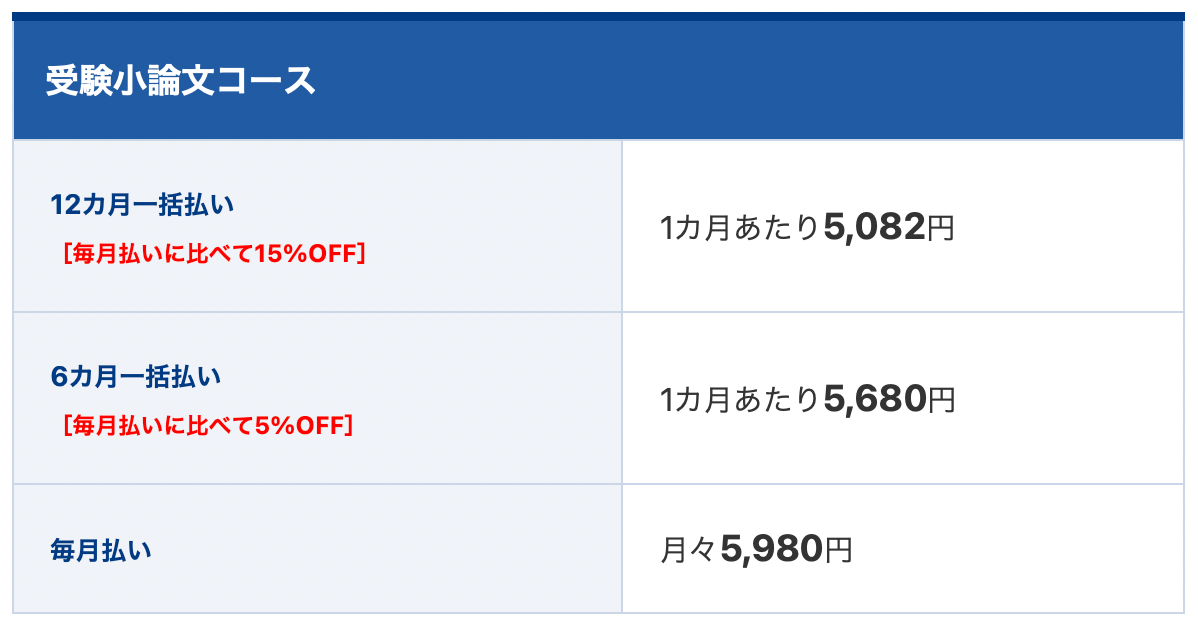Select the 12カ月一括払い plan label
Image resolution: width=1198 pixels, height=626 pixels.
pos(142,205)
